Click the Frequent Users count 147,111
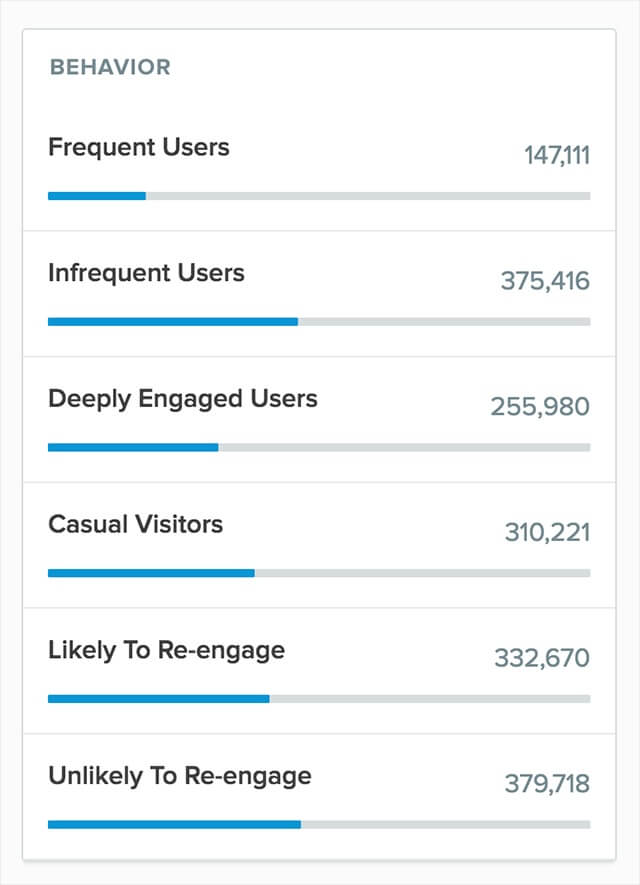The width and height of the screenshot is (640, 885). point(557,155)
